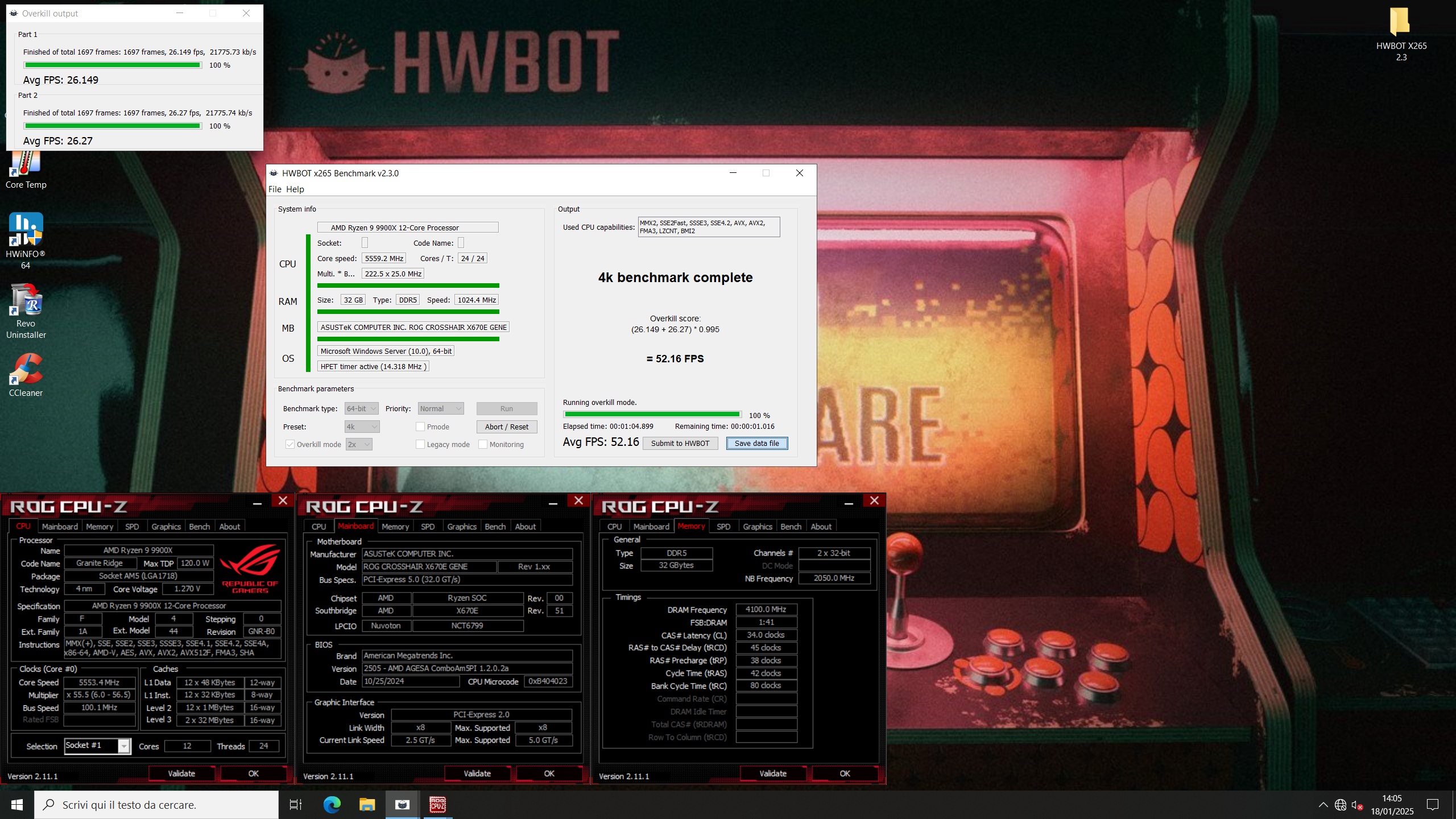Launch HWiNFO 64 desktop icon
Screen dimensions: 1456x819
point(26,241)
